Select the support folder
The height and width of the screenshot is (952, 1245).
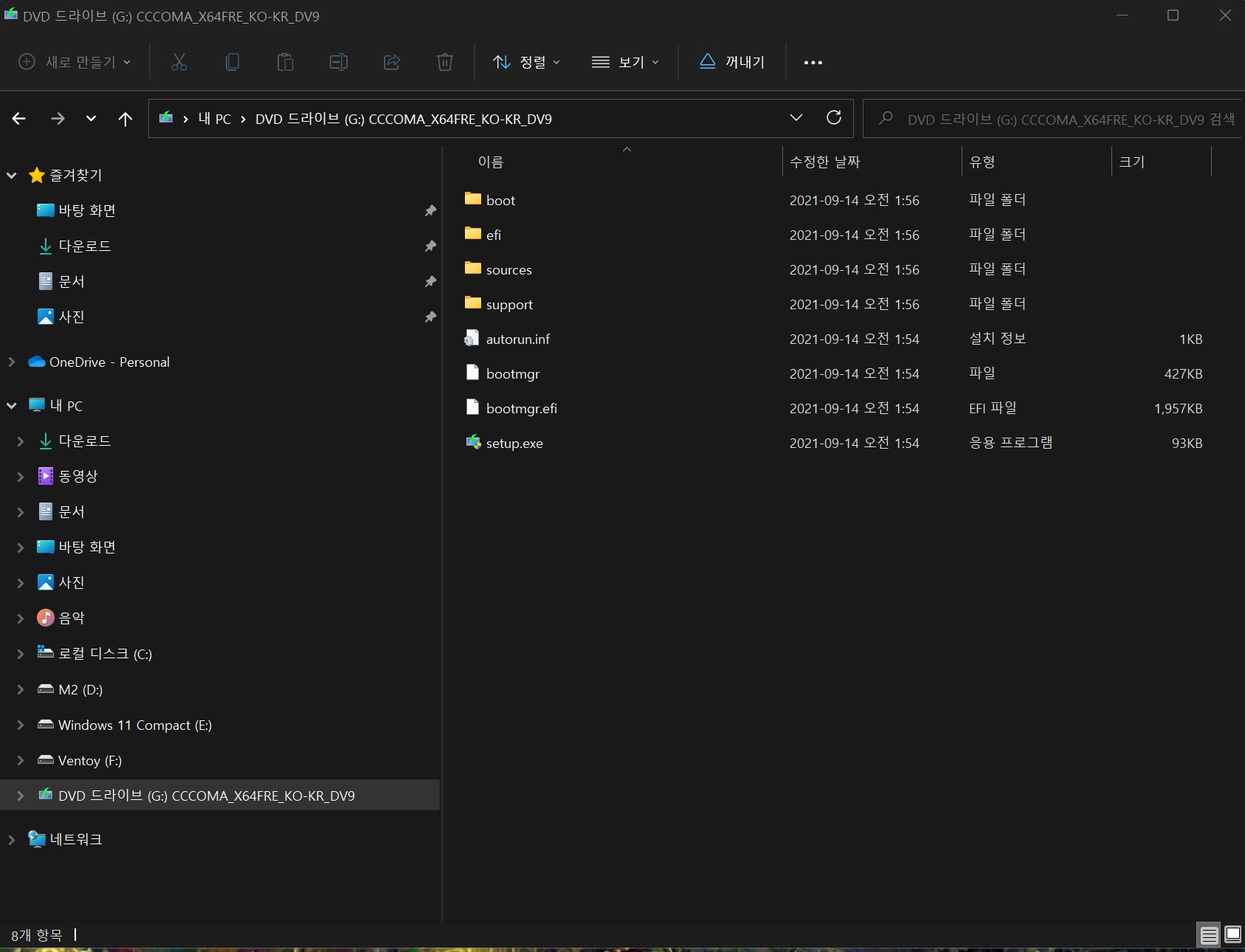(x=509, y=304)
